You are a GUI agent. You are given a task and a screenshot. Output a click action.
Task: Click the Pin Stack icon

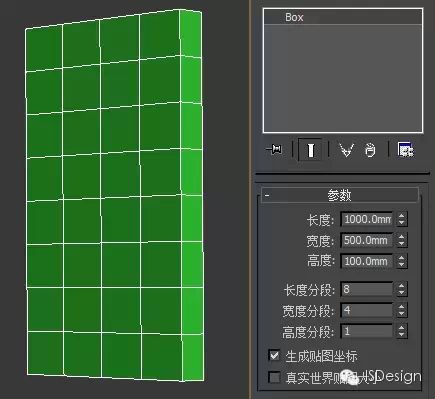point(274,149)
